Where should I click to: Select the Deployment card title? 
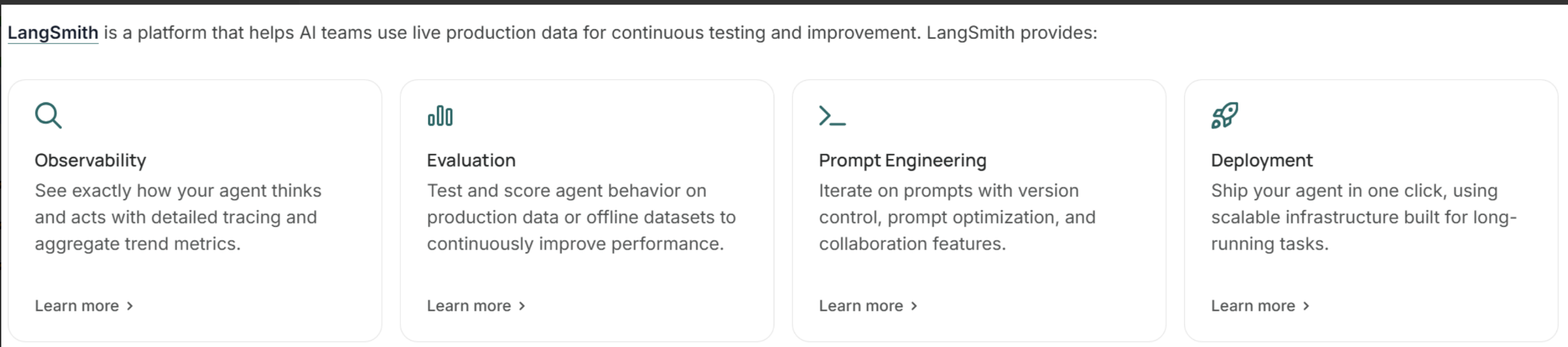click(x=1262, y=160)
